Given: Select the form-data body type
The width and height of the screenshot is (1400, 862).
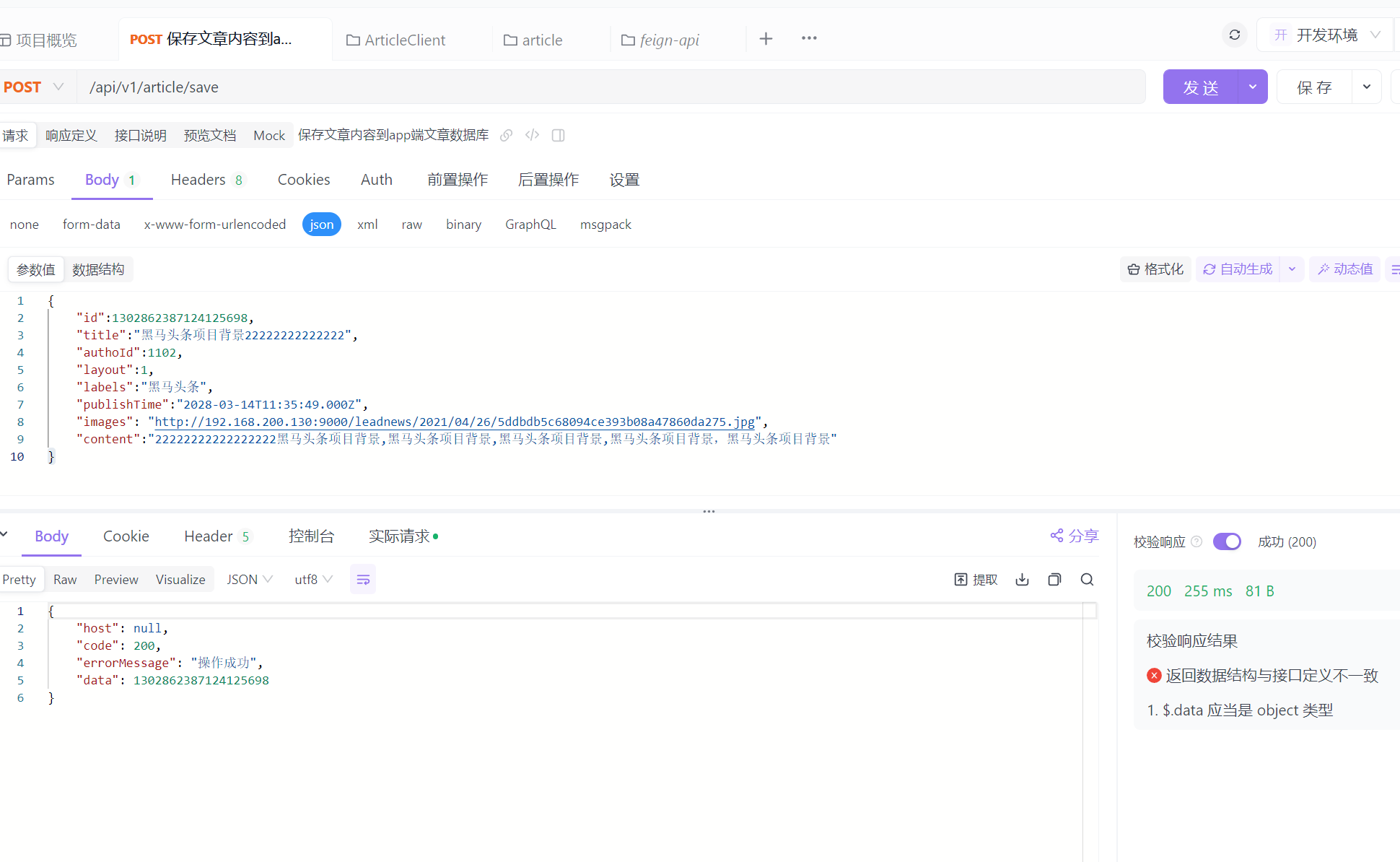Looking at the screenshot, I should pyautogui.click(x=92, y=225).
